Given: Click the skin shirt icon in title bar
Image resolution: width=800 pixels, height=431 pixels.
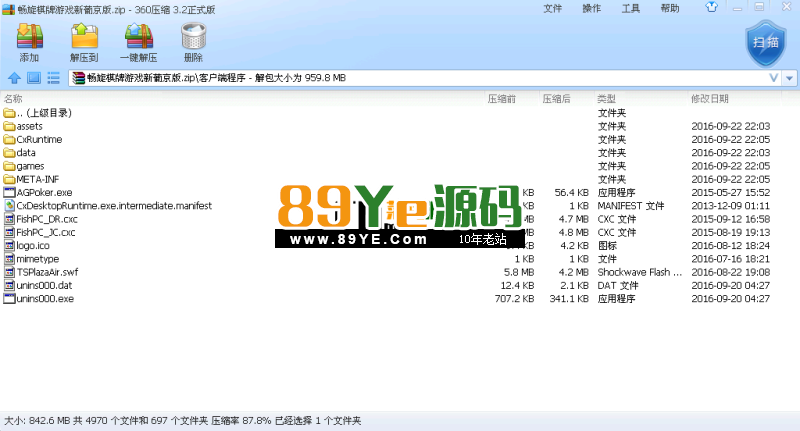Looking at the screenshot, I should [712, 7].
